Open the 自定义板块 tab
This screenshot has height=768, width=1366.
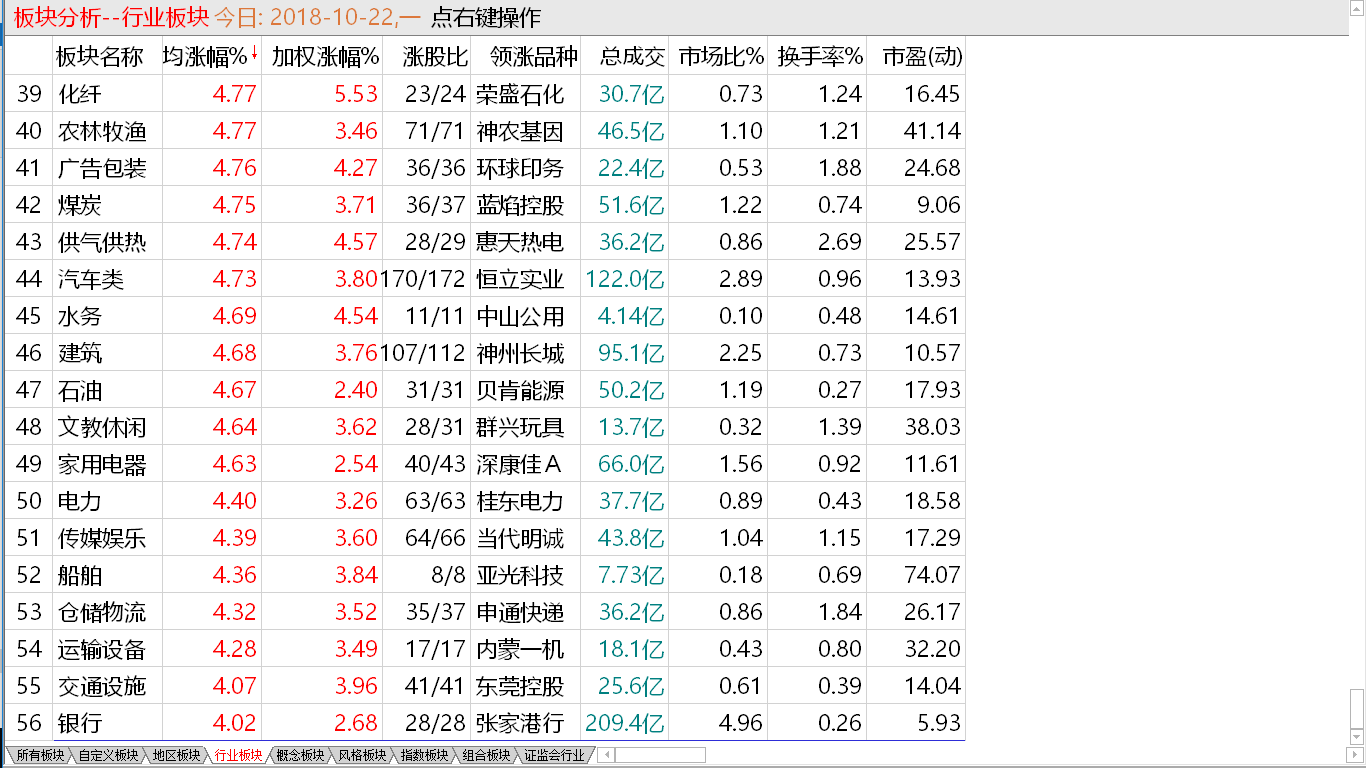point(108,755)
